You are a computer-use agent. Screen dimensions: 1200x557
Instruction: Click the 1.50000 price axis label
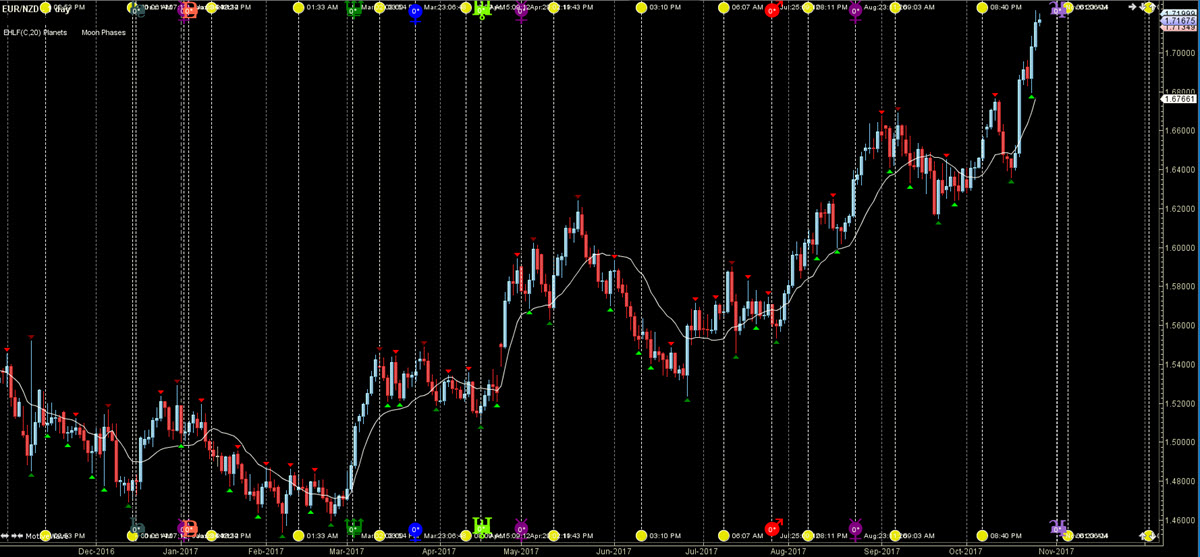(x=1179, y=442)
